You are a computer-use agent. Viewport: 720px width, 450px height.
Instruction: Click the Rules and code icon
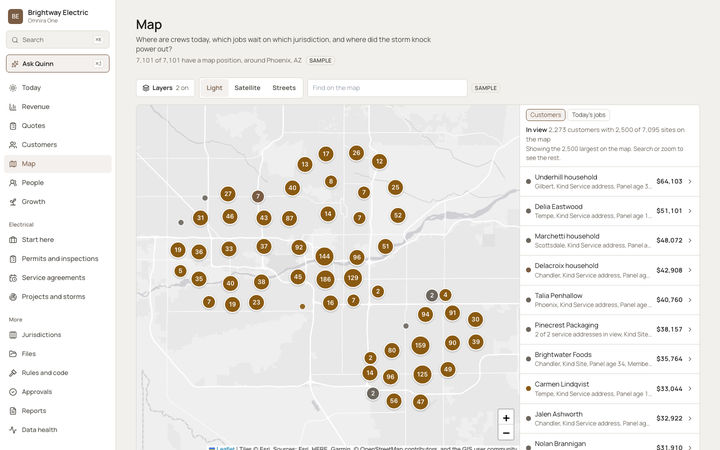pyautogui.click(x=13, y=373)
